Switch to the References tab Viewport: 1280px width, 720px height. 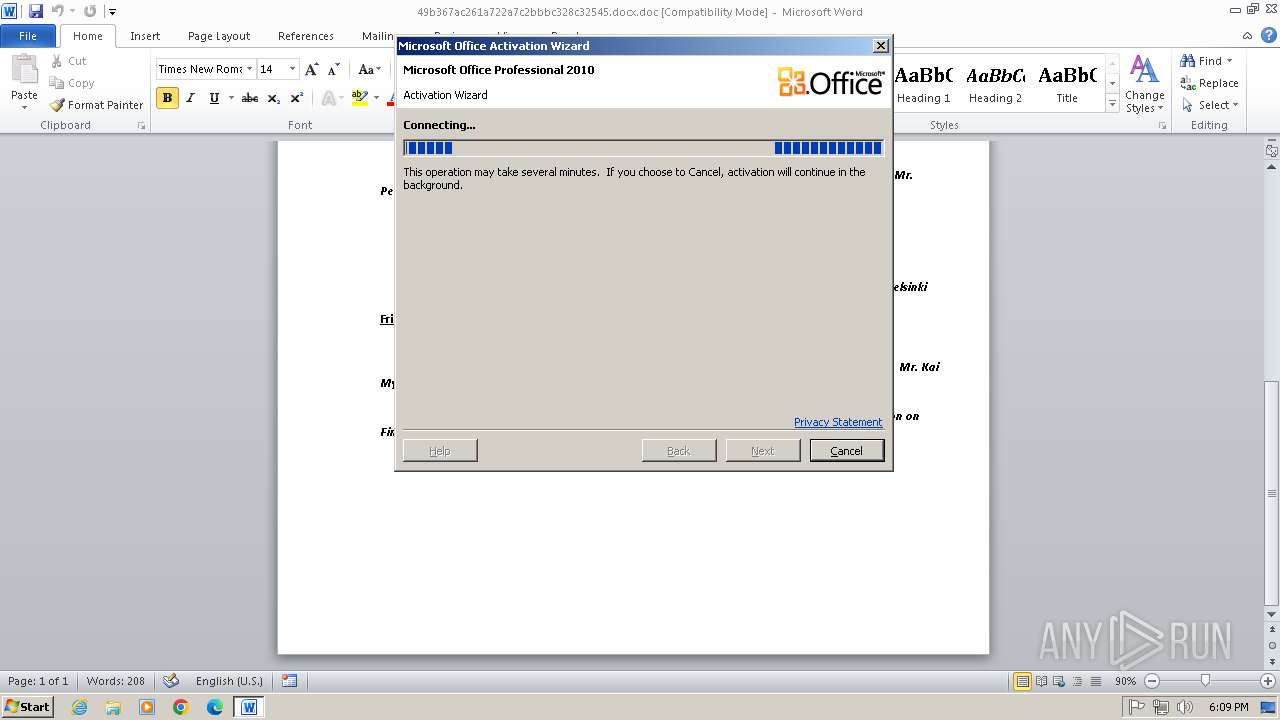pos(306,36)
